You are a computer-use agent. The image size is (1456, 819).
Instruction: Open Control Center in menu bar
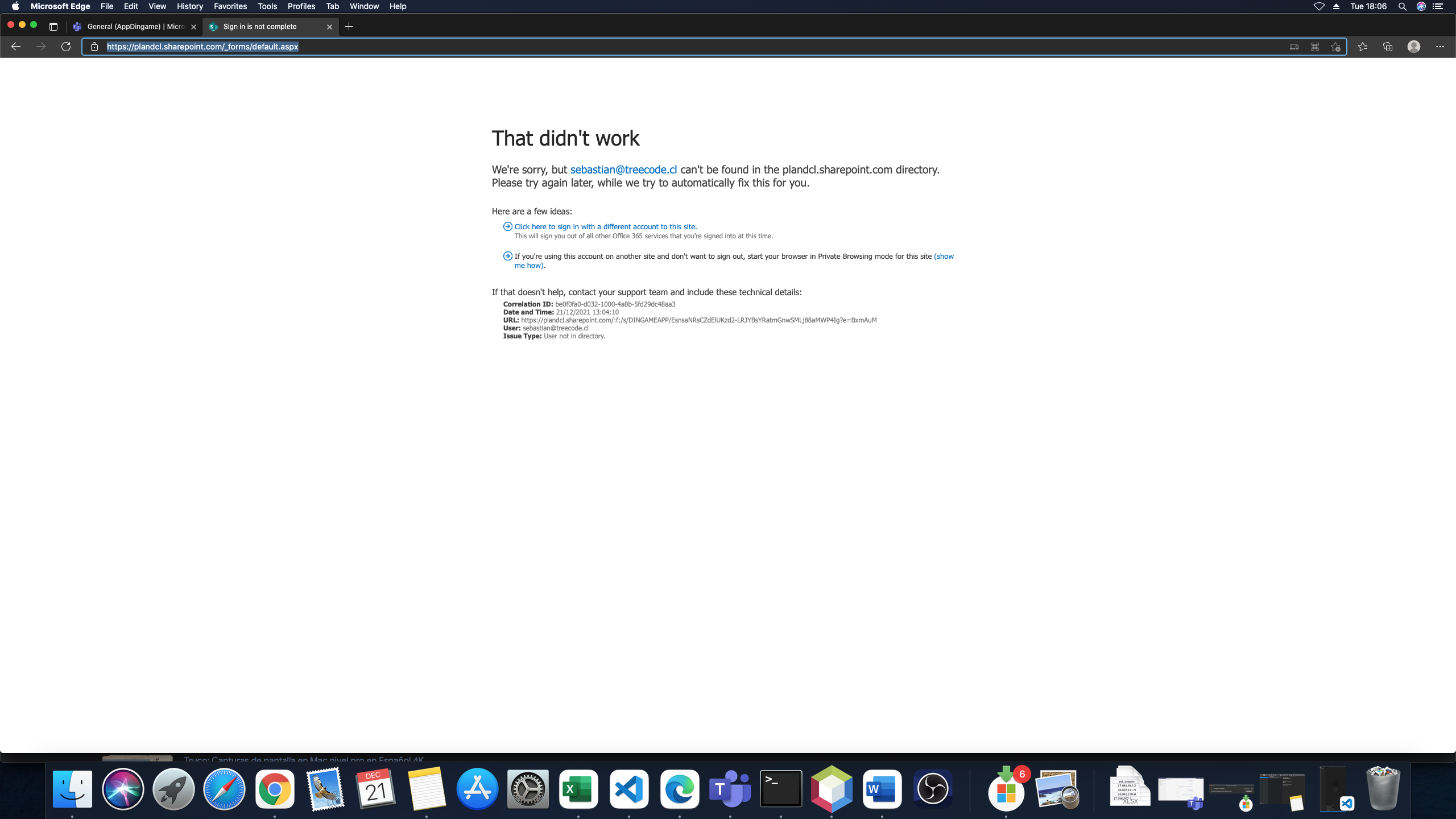tap(1438, 6)
